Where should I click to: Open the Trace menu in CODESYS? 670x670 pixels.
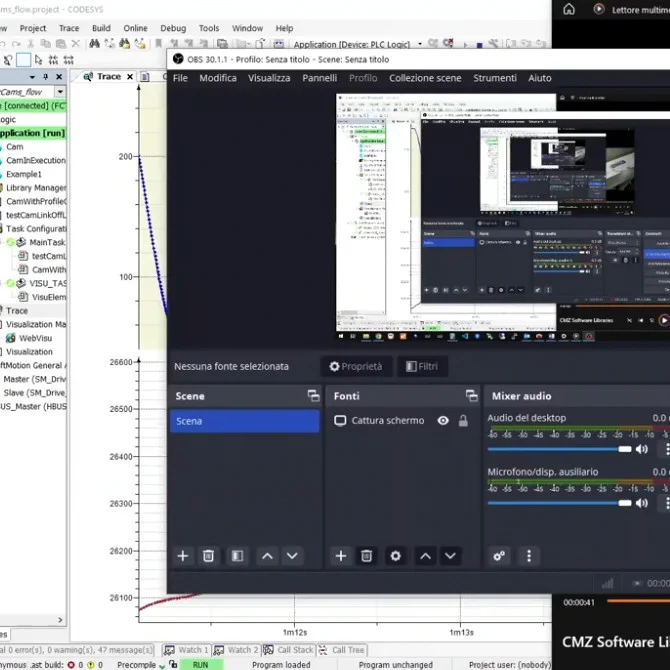(69, 28)
